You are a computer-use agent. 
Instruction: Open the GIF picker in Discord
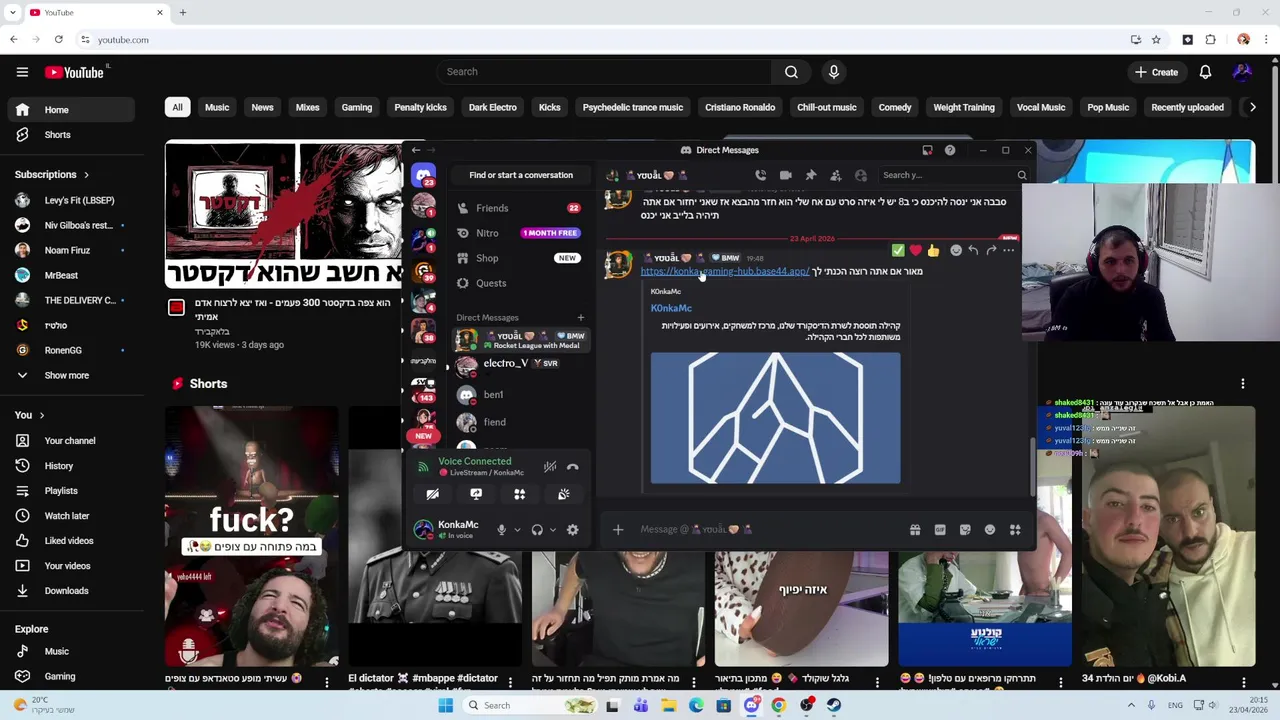pyautogui.click(x=940, y=530)
